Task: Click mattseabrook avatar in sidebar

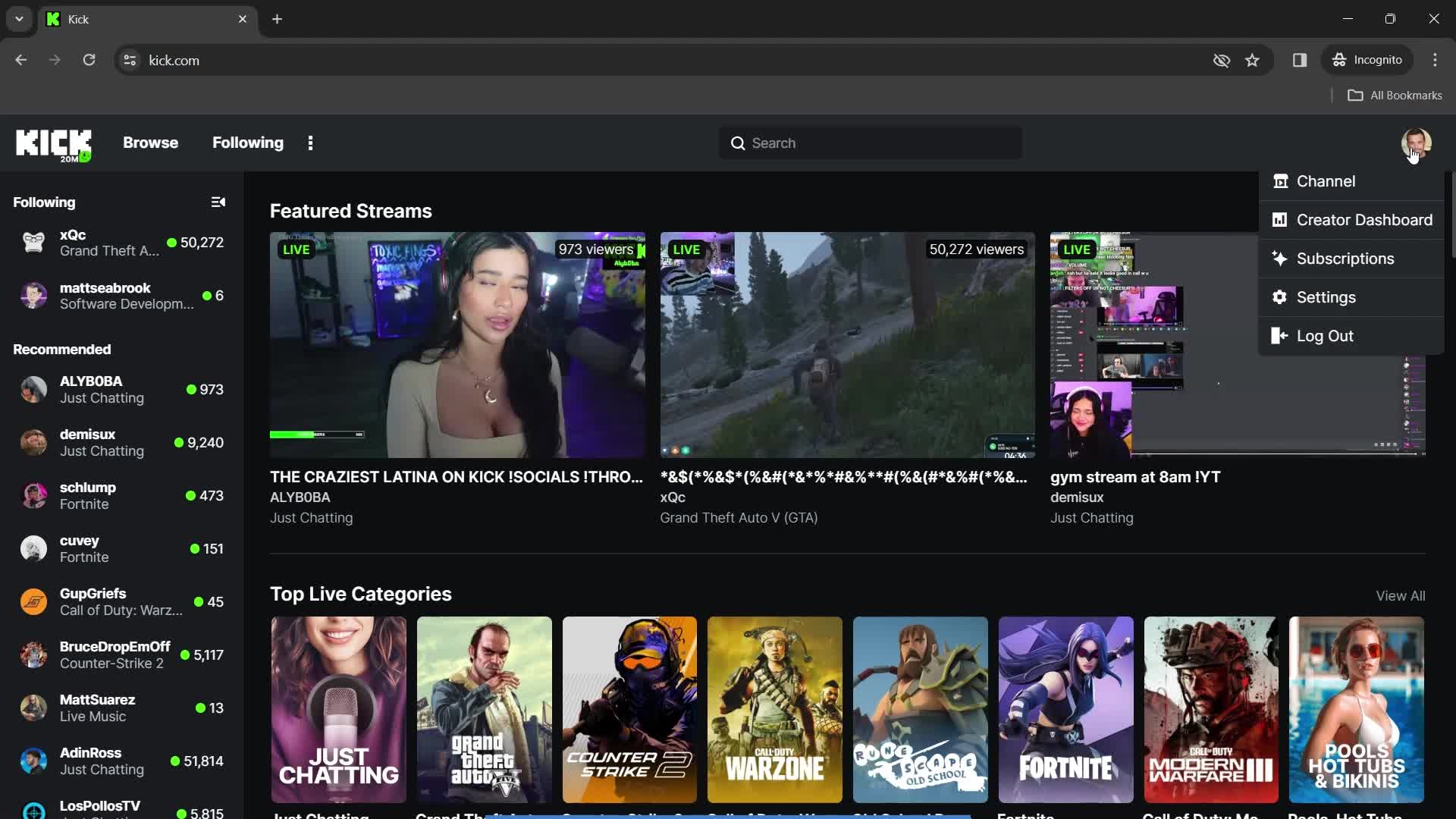Action: [33, 296]
